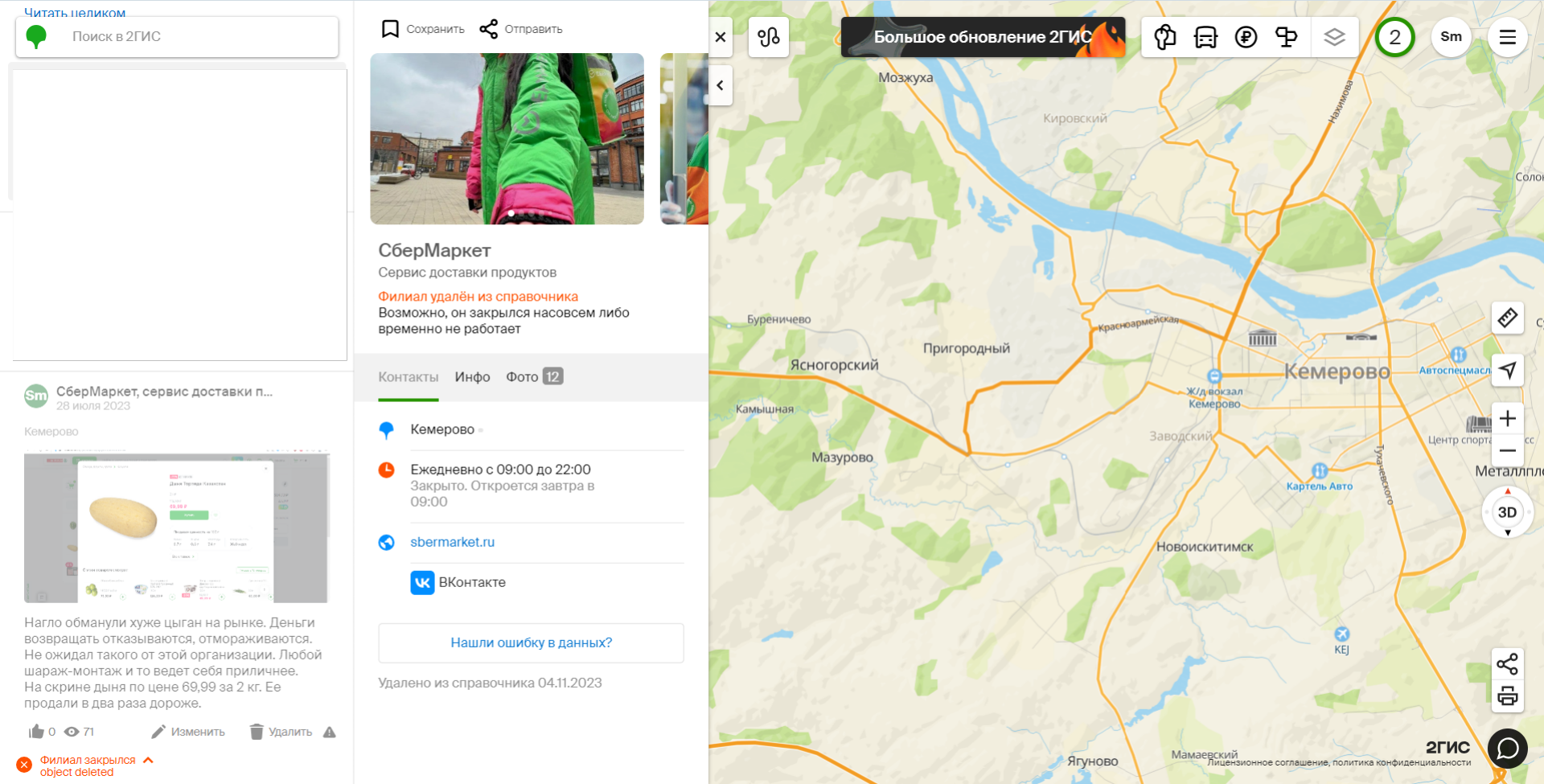1544x784 pixels.
Task: Click the Пригородный map label
Action: 966,348
